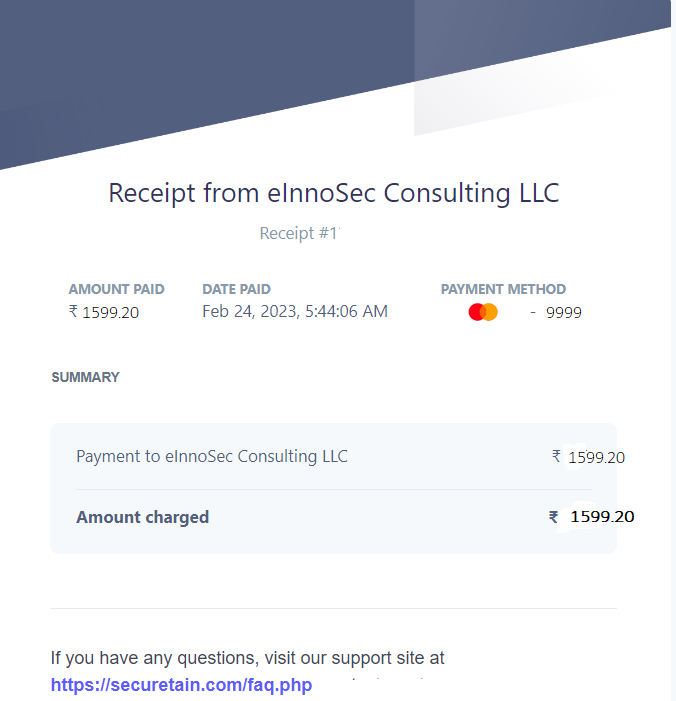The width and height of the screenshot is (676, 701).
Task: Click the rupee symbol beside the bold total
Action: click(553, 517)
